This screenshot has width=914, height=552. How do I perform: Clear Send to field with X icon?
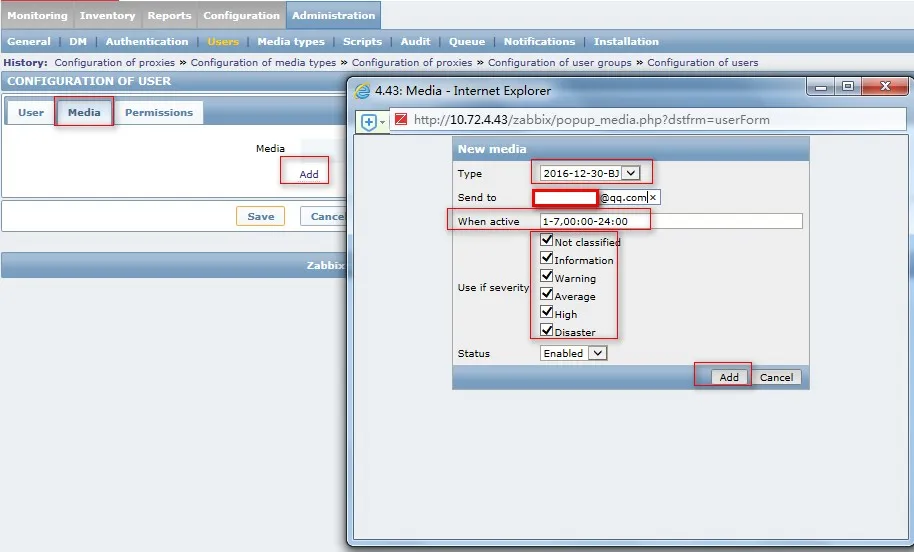653,198
